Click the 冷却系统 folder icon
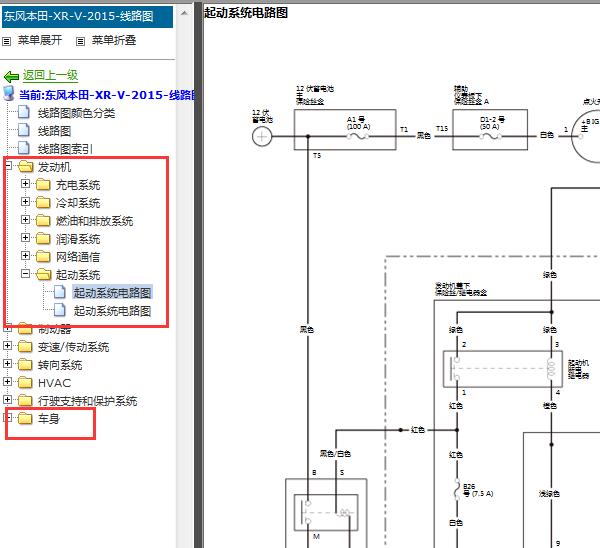 point(43,202)
